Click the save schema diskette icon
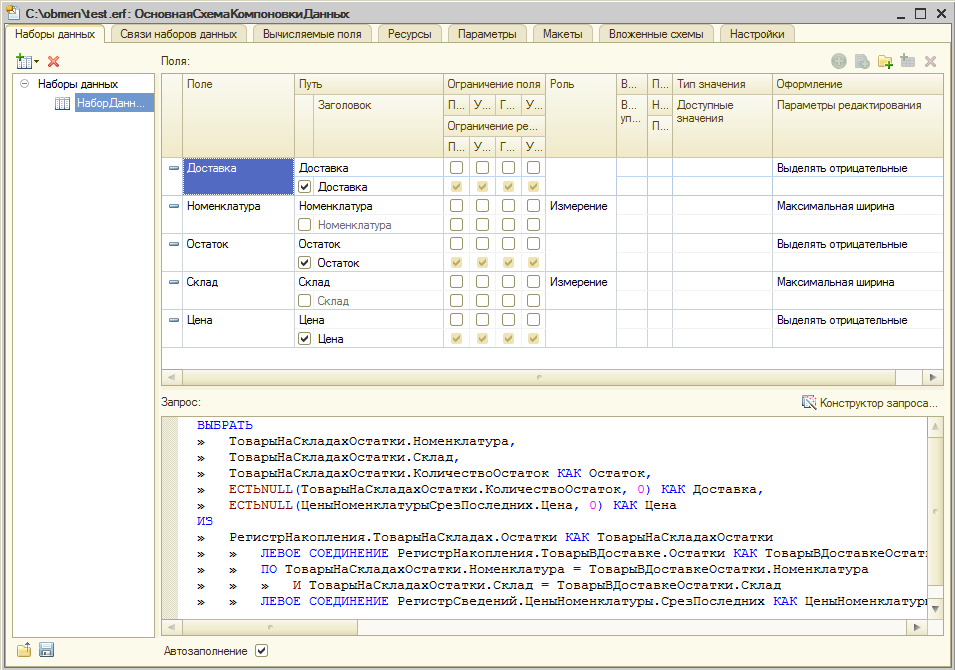Screen dimensions: 955x670 (46, 650)
